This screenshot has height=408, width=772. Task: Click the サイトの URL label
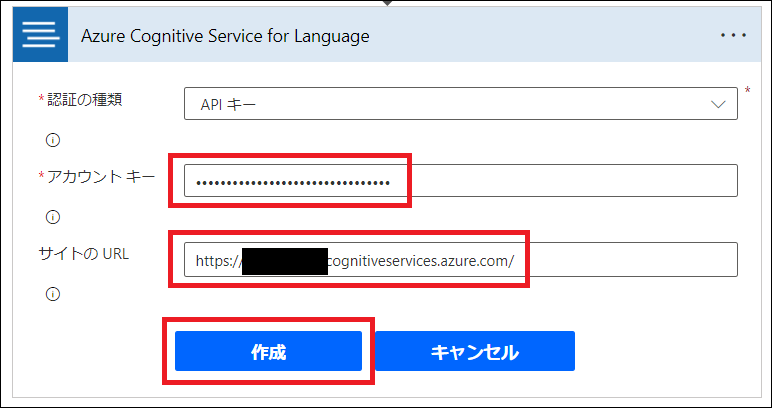[84, 254]
